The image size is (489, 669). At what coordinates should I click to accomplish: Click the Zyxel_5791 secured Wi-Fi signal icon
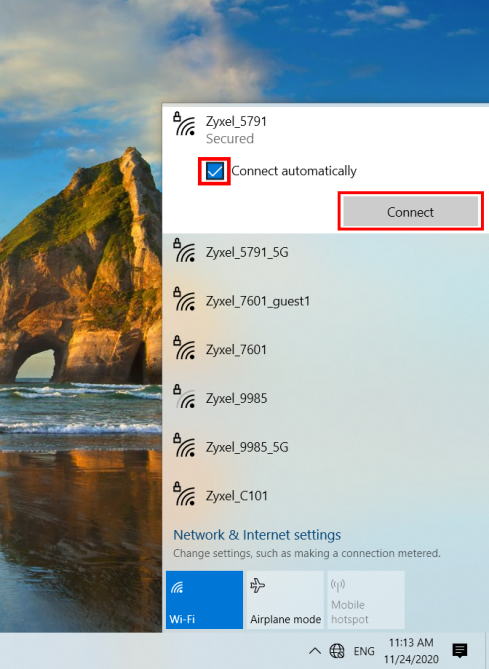coord(184,124)
